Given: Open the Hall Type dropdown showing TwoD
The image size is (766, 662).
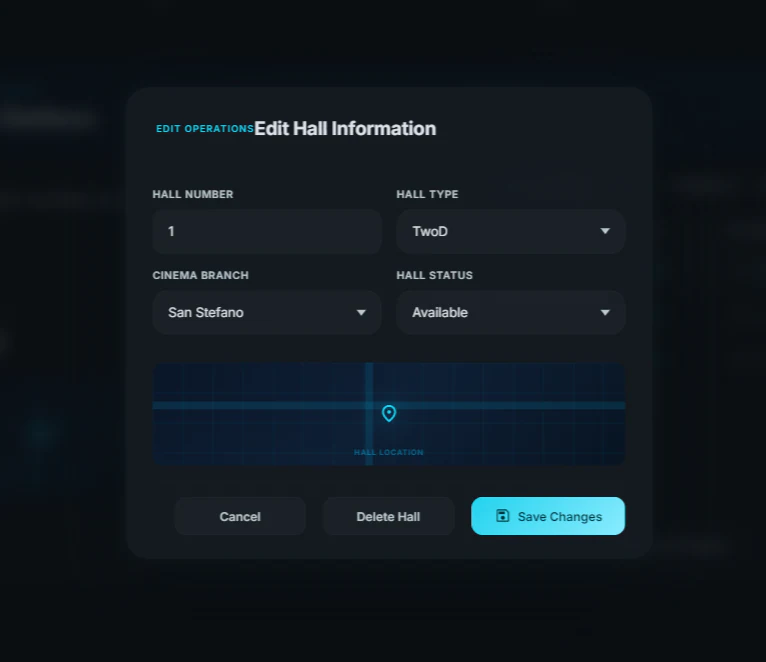Looking at the screenshot, I should coord(511,232).
